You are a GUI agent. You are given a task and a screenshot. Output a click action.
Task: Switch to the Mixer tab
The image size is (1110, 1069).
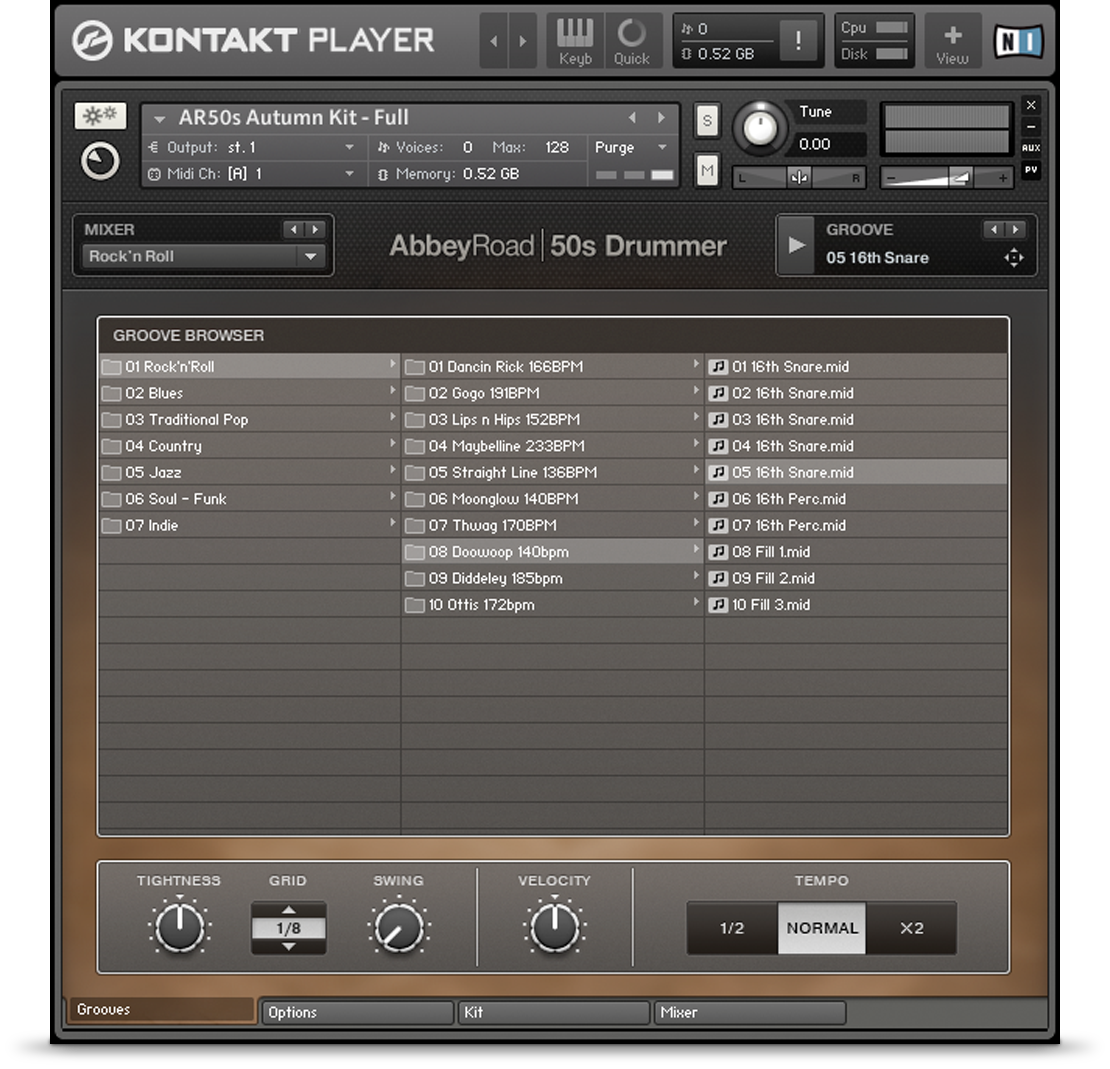pyautogui.click(x=750, y=1012)
